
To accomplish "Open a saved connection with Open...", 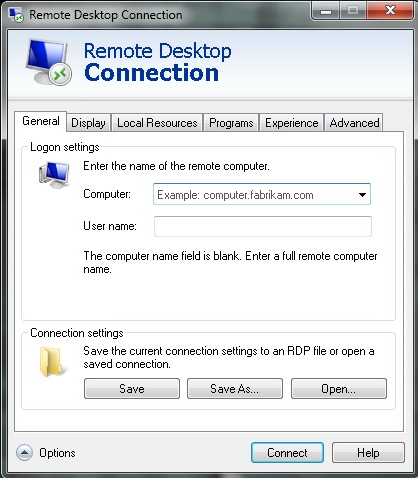I will [x=339, y=389].
